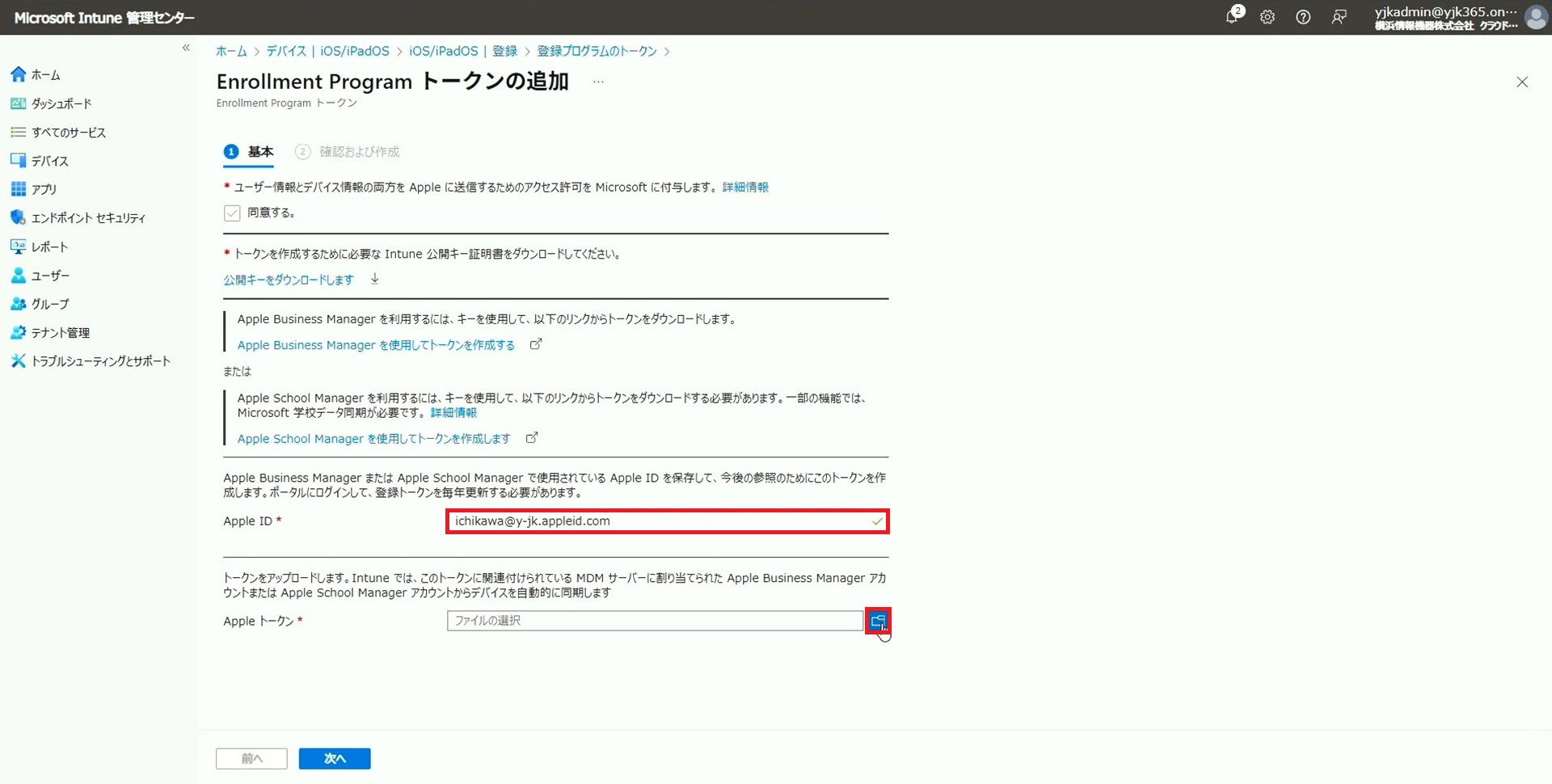
Task: Click external link icon for School Manager
Action: point(532,438)
